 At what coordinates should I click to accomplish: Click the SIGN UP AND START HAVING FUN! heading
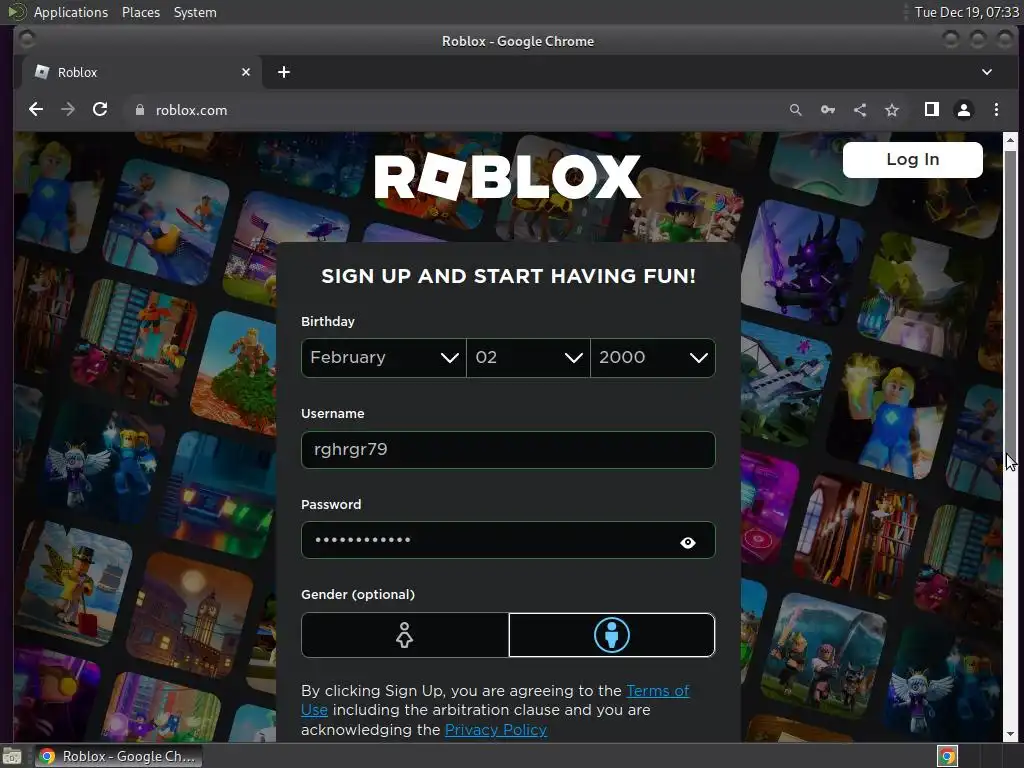508,276
